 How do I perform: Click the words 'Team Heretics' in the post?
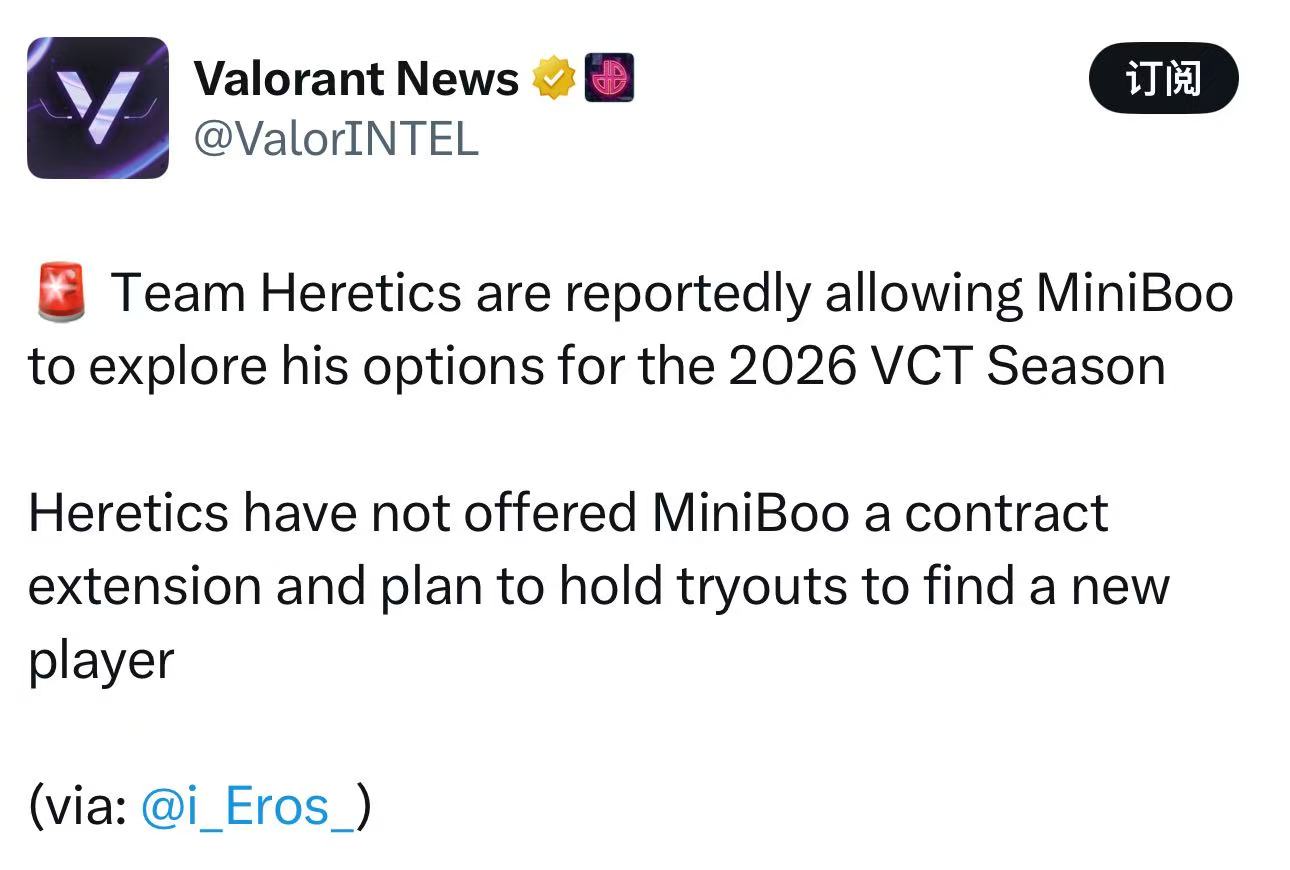coord(286,293)
